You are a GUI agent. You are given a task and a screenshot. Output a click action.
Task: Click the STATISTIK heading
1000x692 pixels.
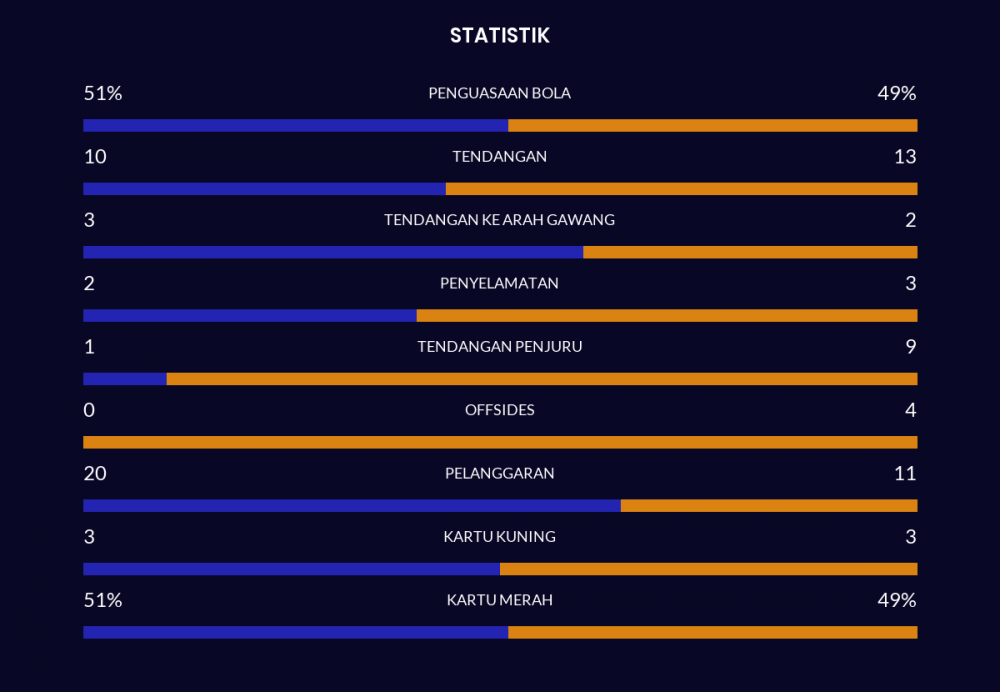[x=499, y=36]
